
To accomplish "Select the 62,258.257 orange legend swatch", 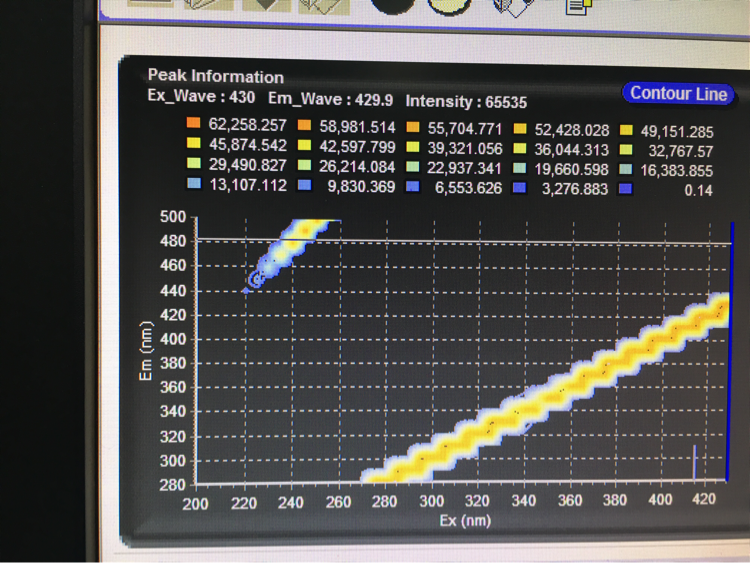I will (x=194, y=123).
